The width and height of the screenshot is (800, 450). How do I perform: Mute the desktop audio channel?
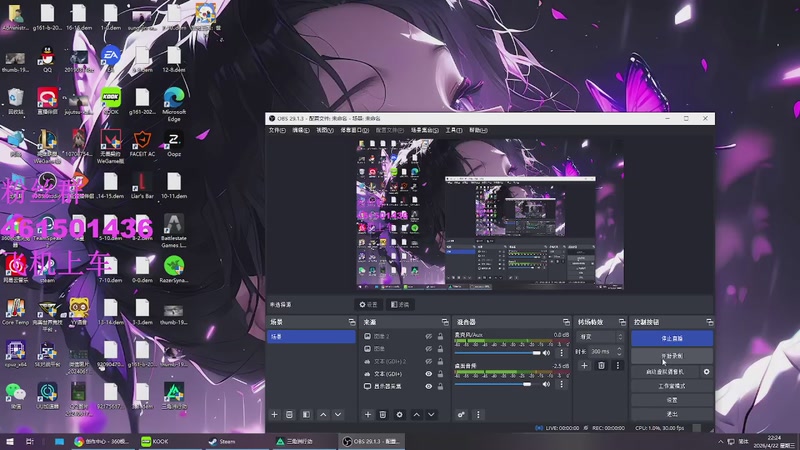point(546,384)
